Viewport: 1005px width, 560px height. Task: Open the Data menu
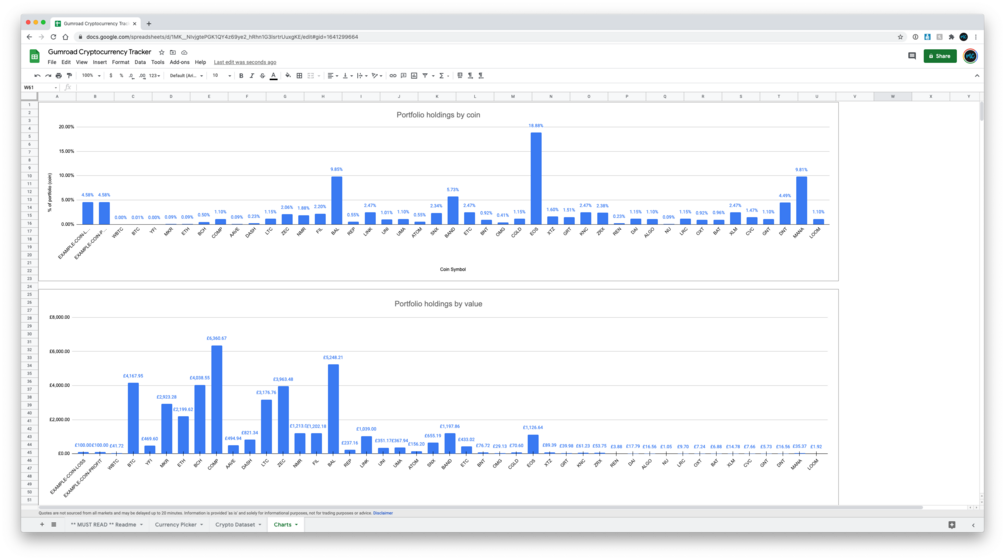click(x=140, y=62)
